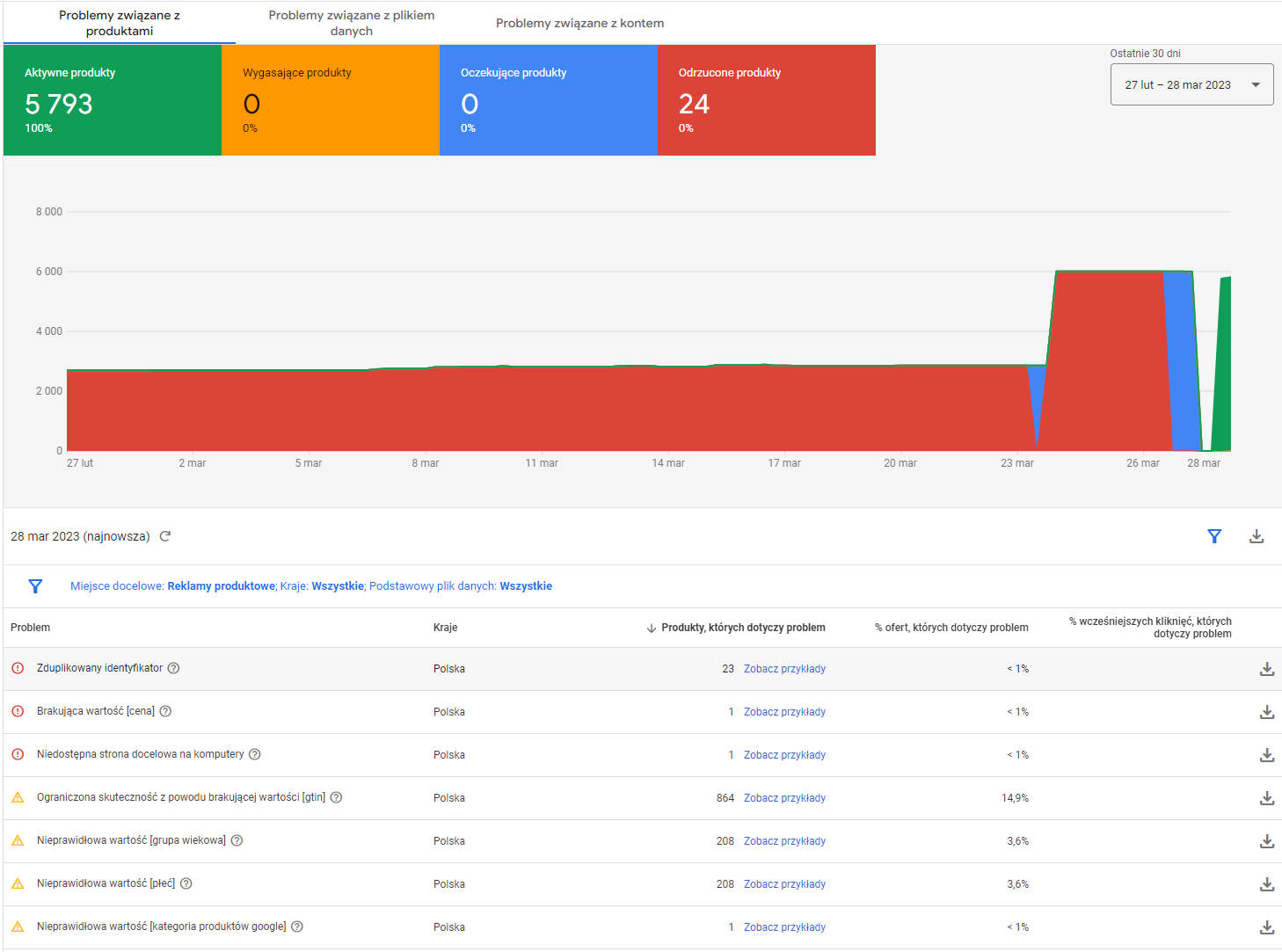Open help for Brakująca wartość [cena]
This screenshot has height=952, width=1282.
tap(165, 711)
